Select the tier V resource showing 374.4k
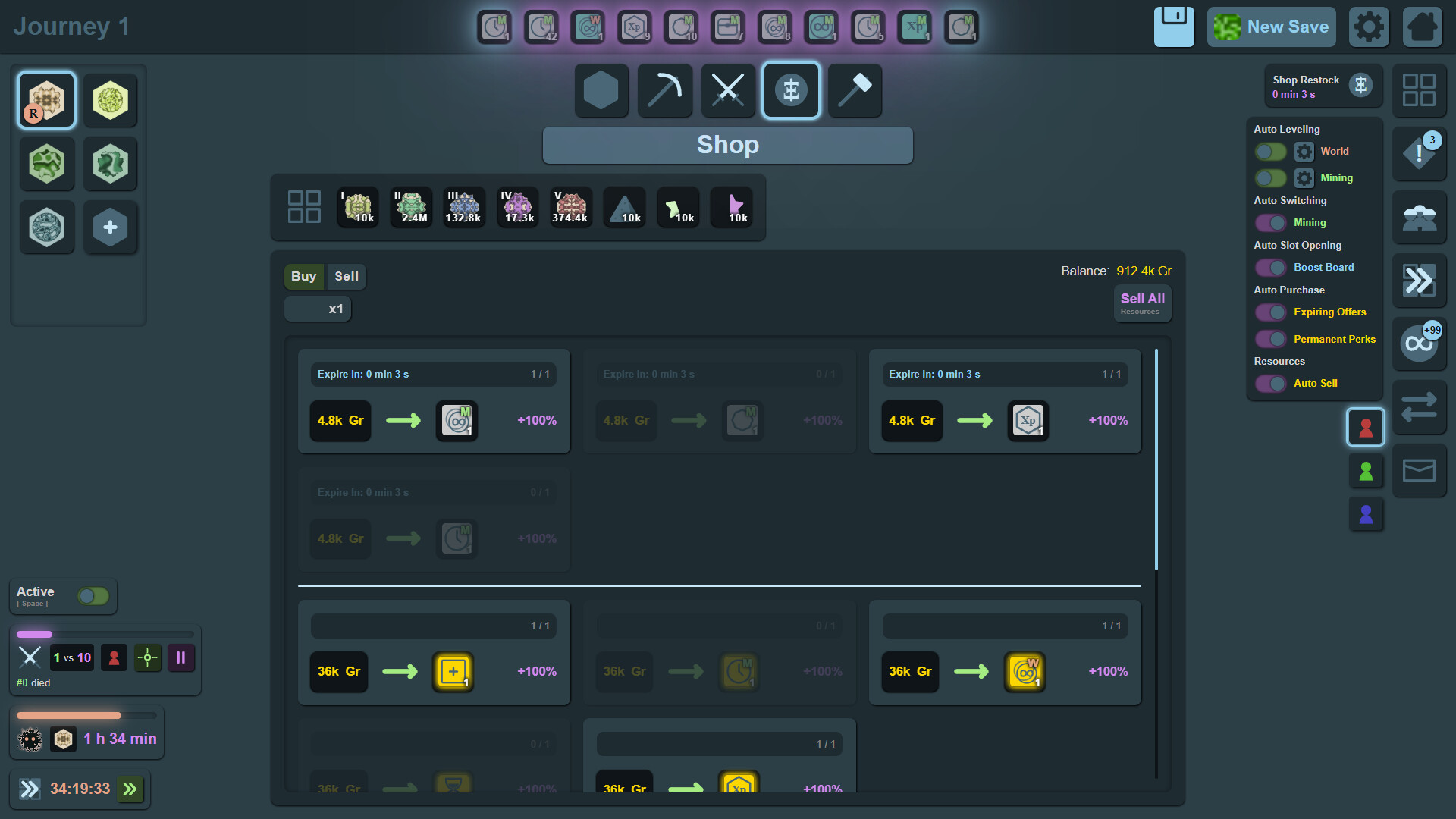1456x819 pixels. (x=570, y=206)
